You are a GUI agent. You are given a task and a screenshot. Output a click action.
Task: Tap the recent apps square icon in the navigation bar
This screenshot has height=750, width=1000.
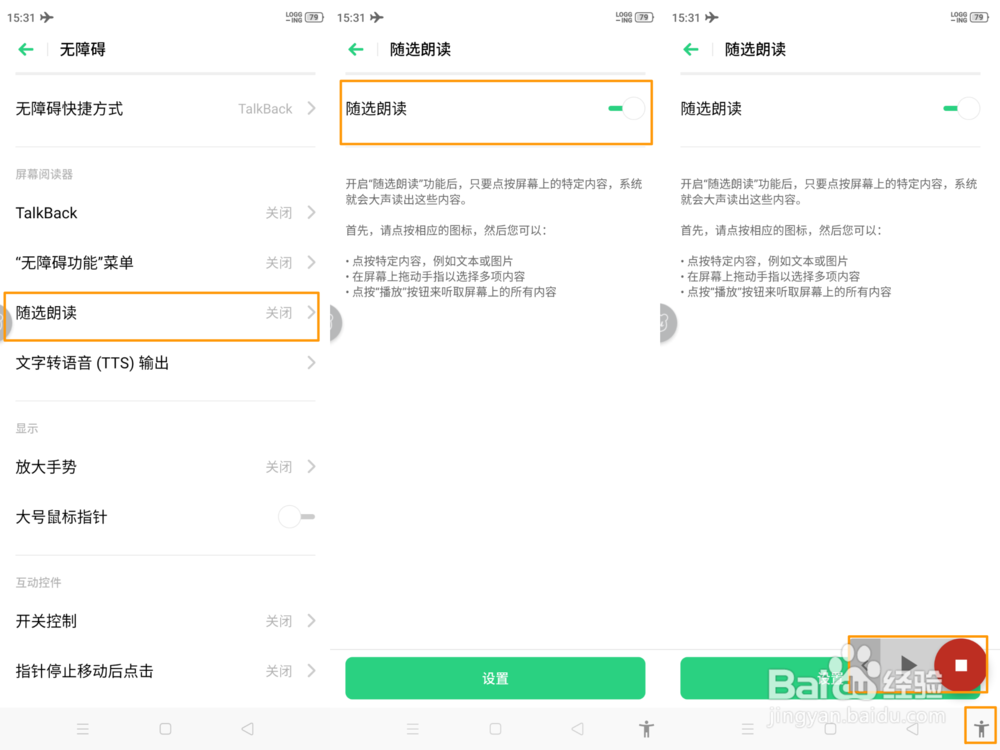point(165,729)
